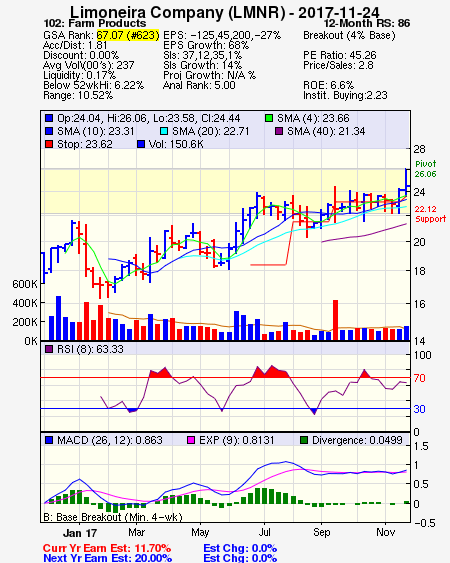Click the Discount: 0.00% text
The image size is (450, 563).
click(81, 55)
